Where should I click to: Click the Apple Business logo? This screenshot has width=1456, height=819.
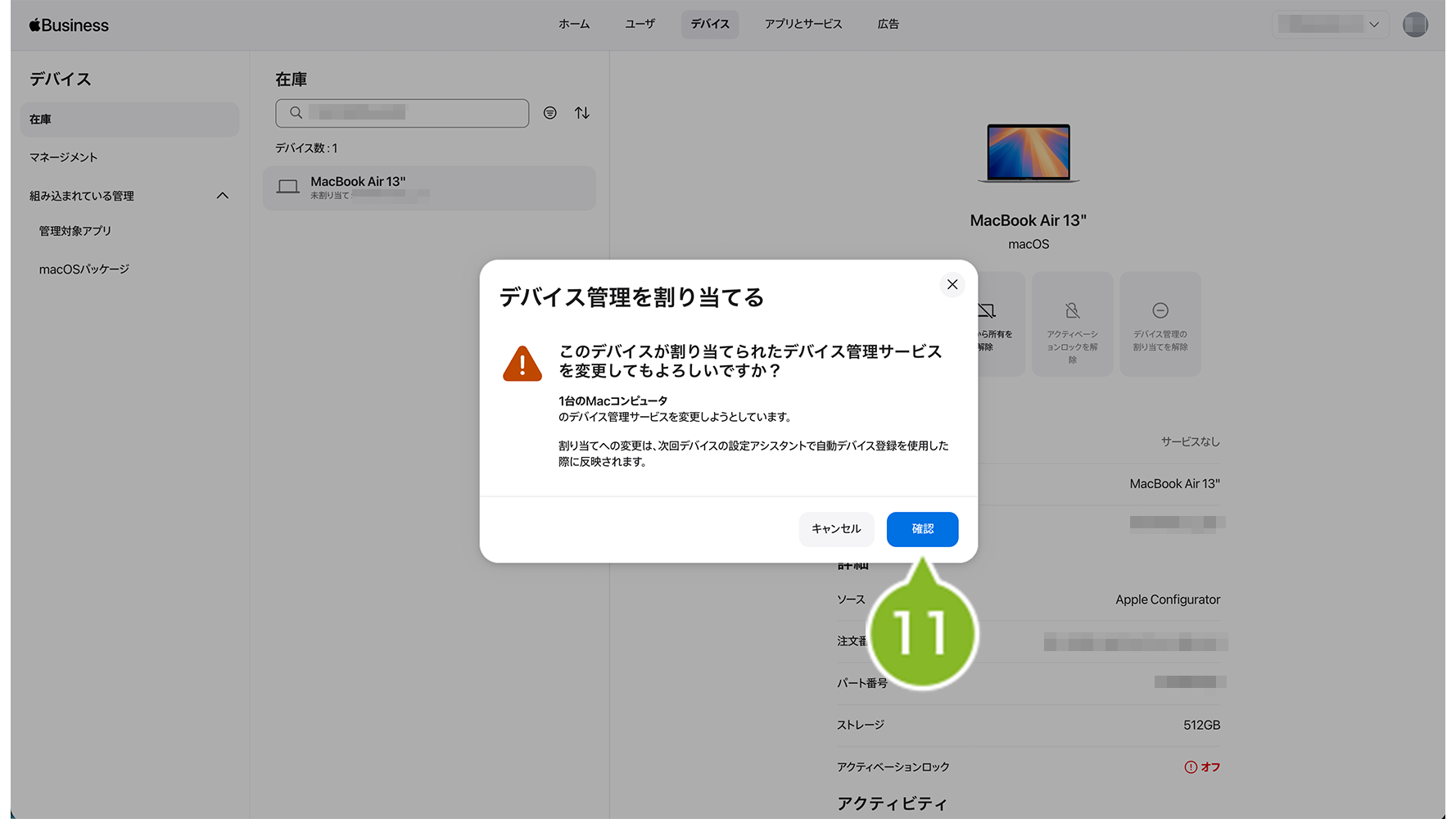pyautogui.click(x=69, y=25)
